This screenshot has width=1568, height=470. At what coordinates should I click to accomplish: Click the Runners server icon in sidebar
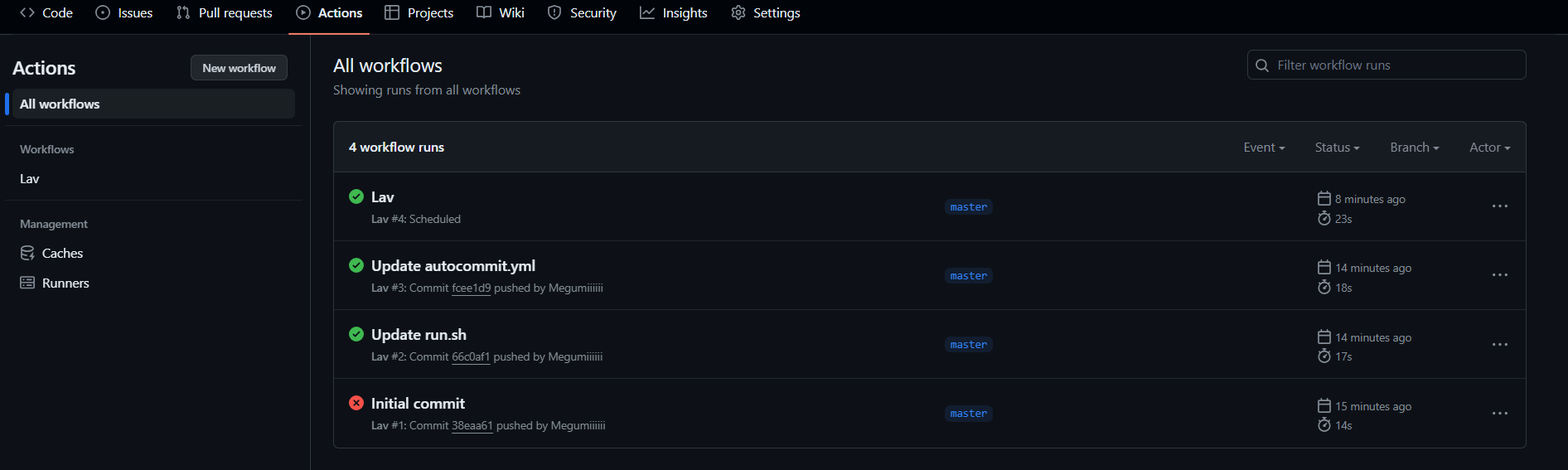27,283
